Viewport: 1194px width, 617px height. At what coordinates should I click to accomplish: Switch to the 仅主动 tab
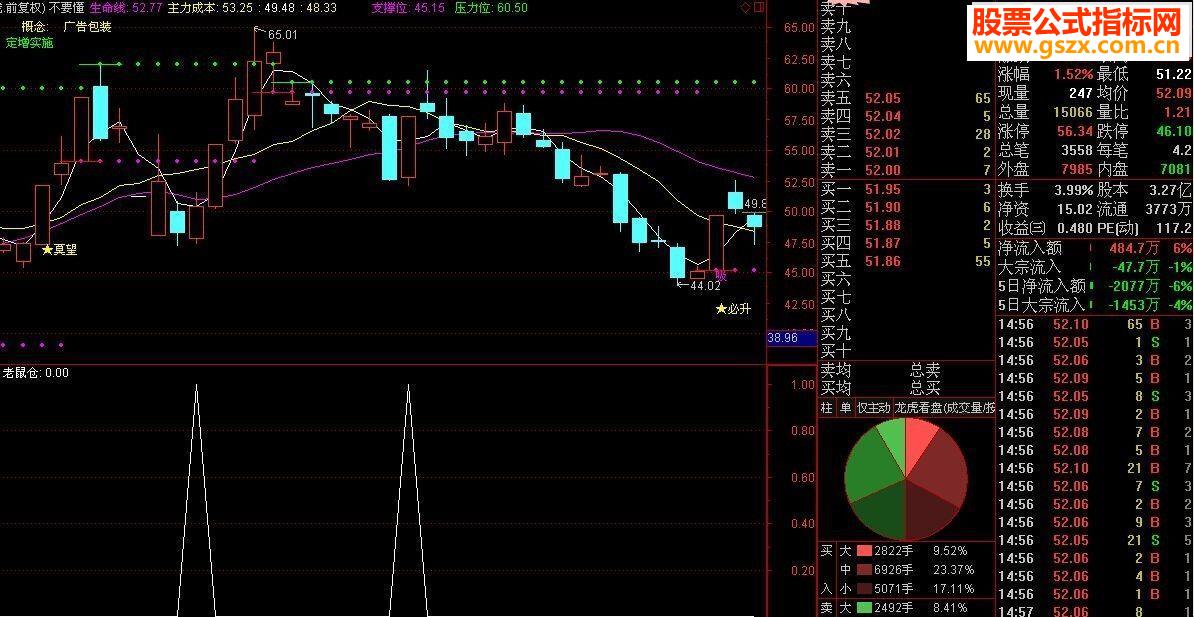click(873, 408)
